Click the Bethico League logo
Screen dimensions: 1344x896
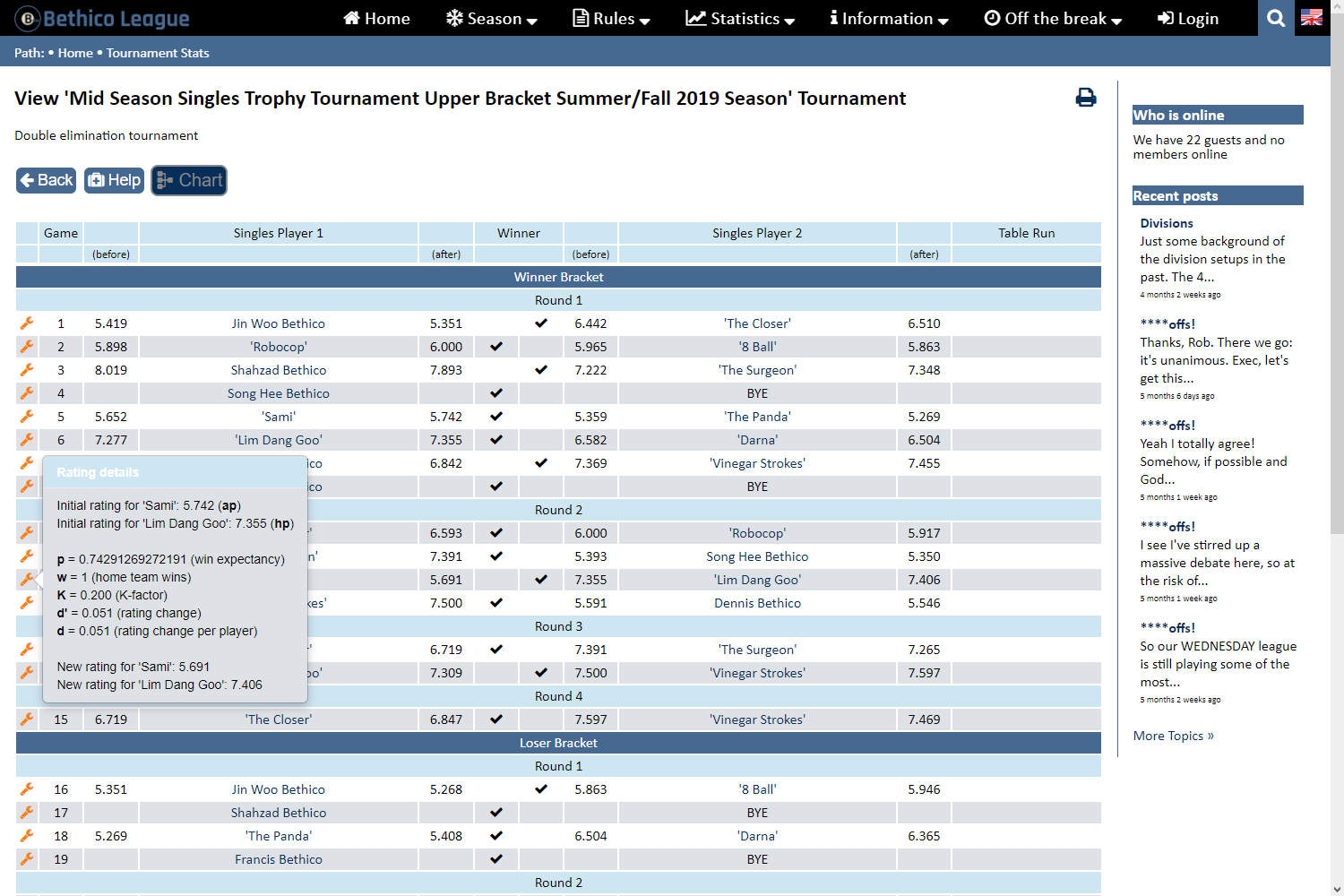tap(102, 19)
